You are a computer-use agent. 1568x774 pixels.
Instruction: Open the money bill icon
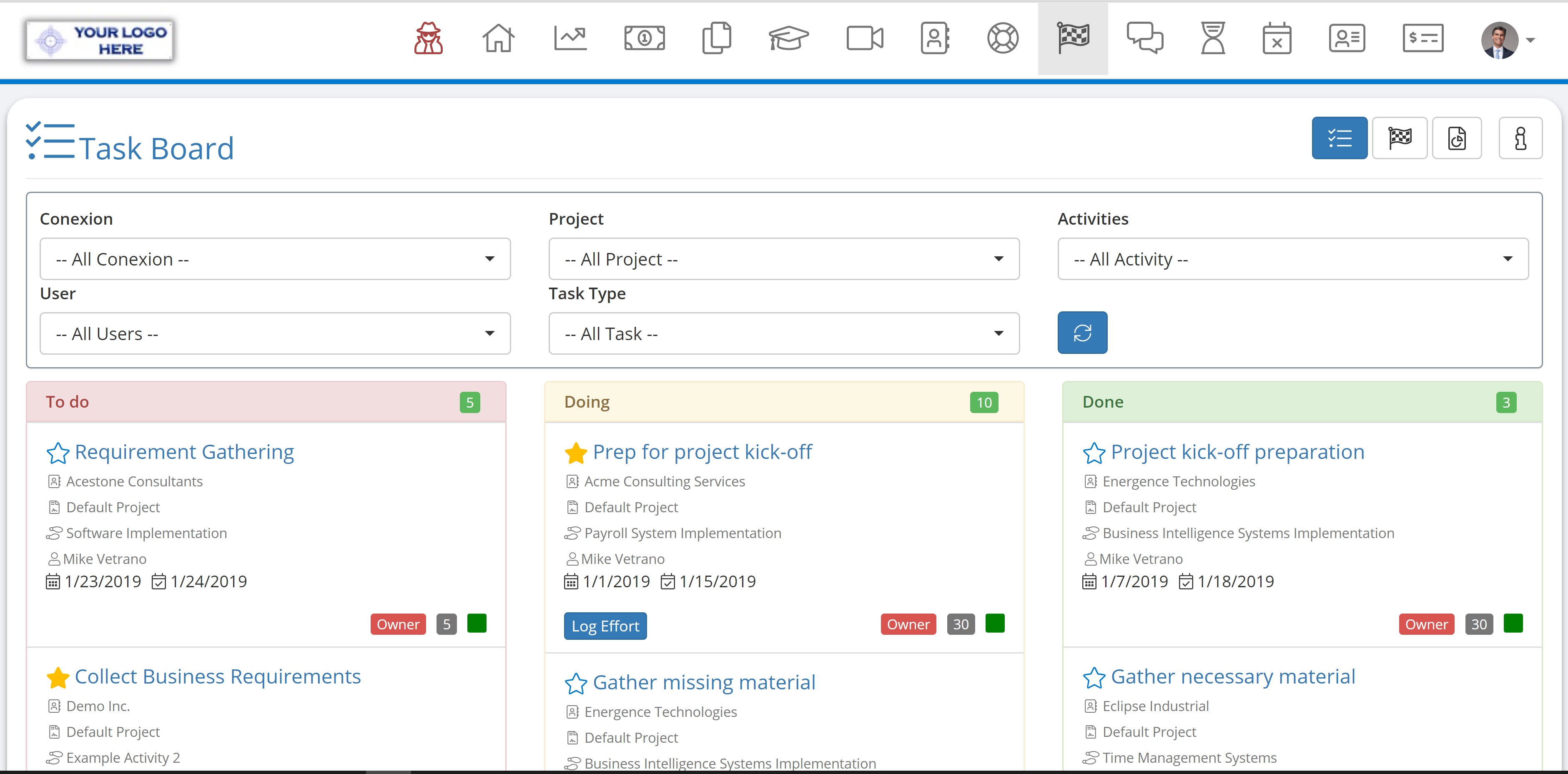tap(645, 38)
